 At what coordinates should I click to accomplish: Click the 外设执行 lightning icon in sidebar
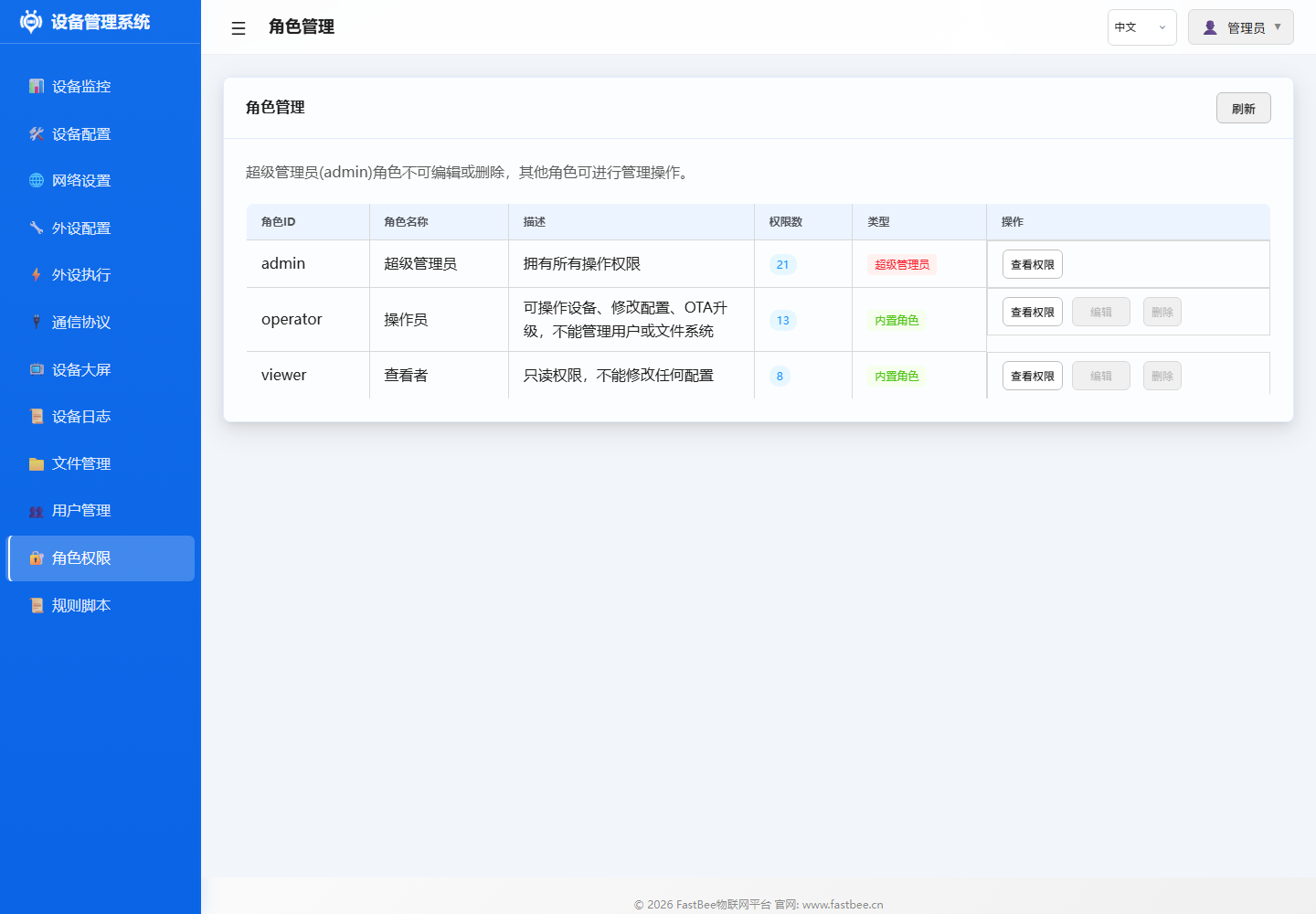coord(37,274)
